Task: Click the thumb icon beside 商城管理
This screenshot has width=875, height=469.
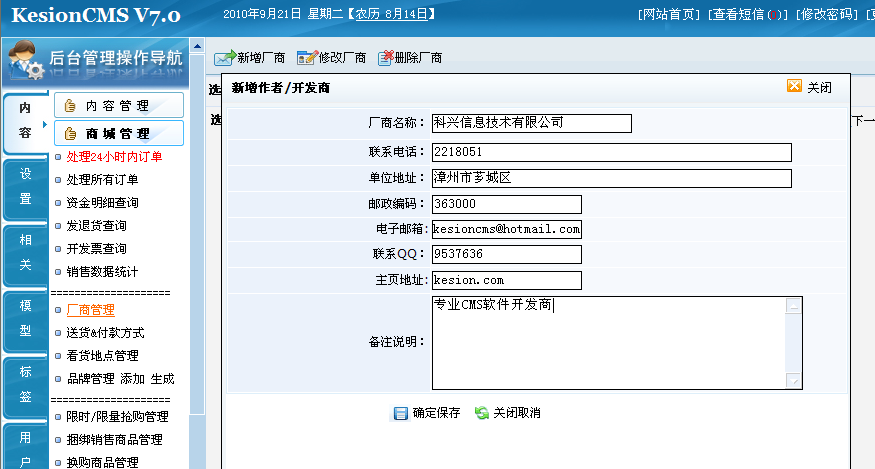Action: 70,133
